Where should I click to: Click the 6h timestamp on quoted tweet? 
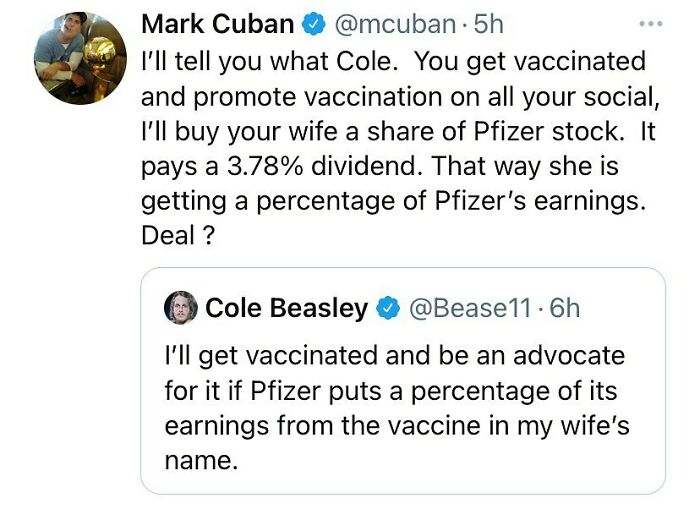point(565,308)
